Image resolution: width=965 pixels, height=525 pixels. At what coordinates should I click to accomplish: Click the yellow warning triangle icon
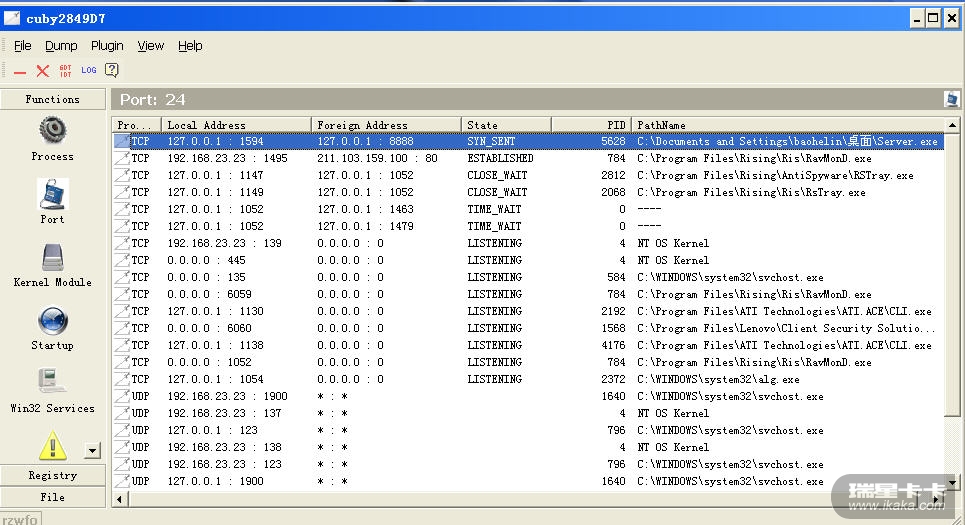(x=52, y=446)
